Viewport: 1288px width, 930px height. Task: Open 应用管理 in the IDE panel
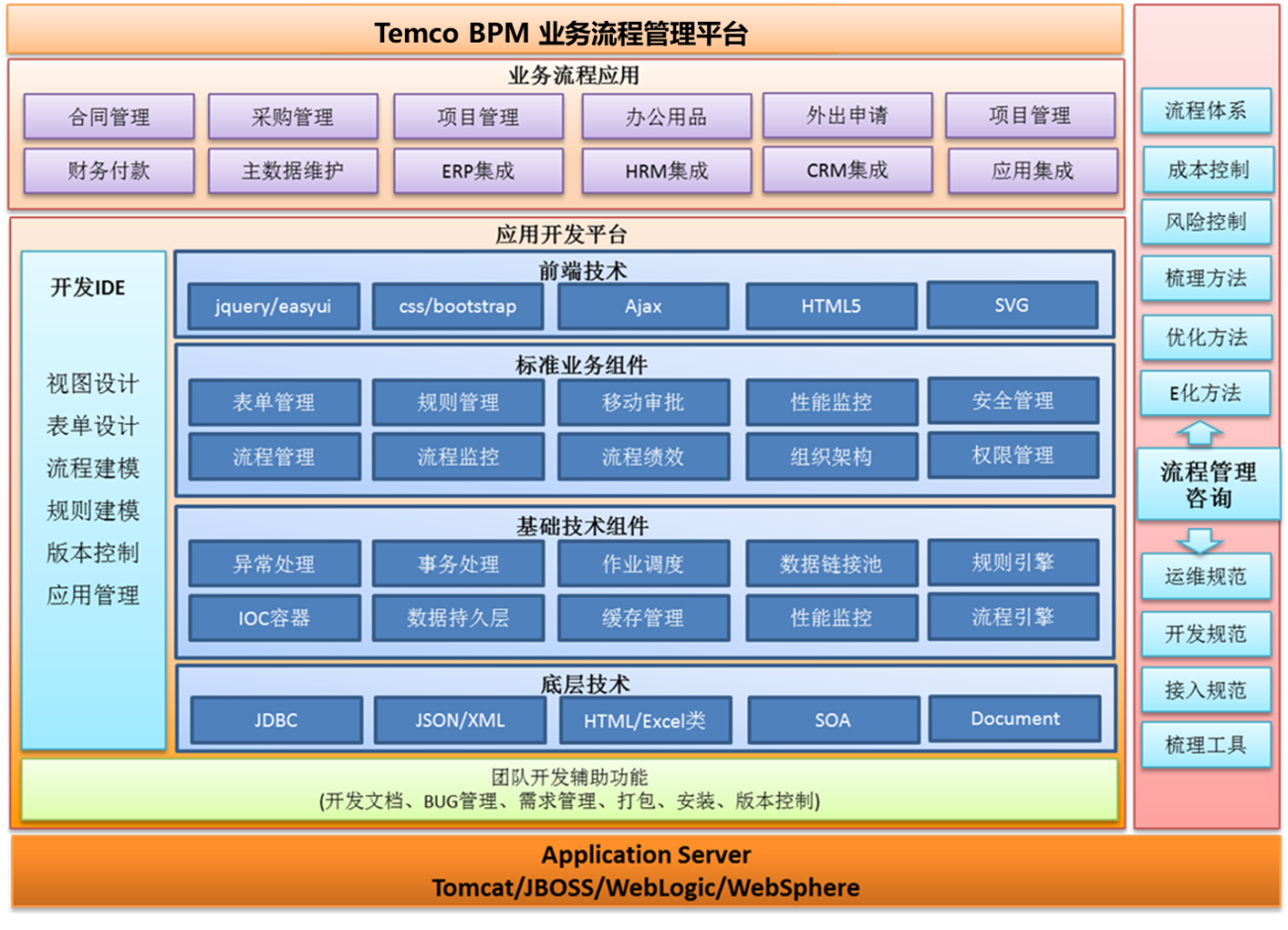(92, 595)
